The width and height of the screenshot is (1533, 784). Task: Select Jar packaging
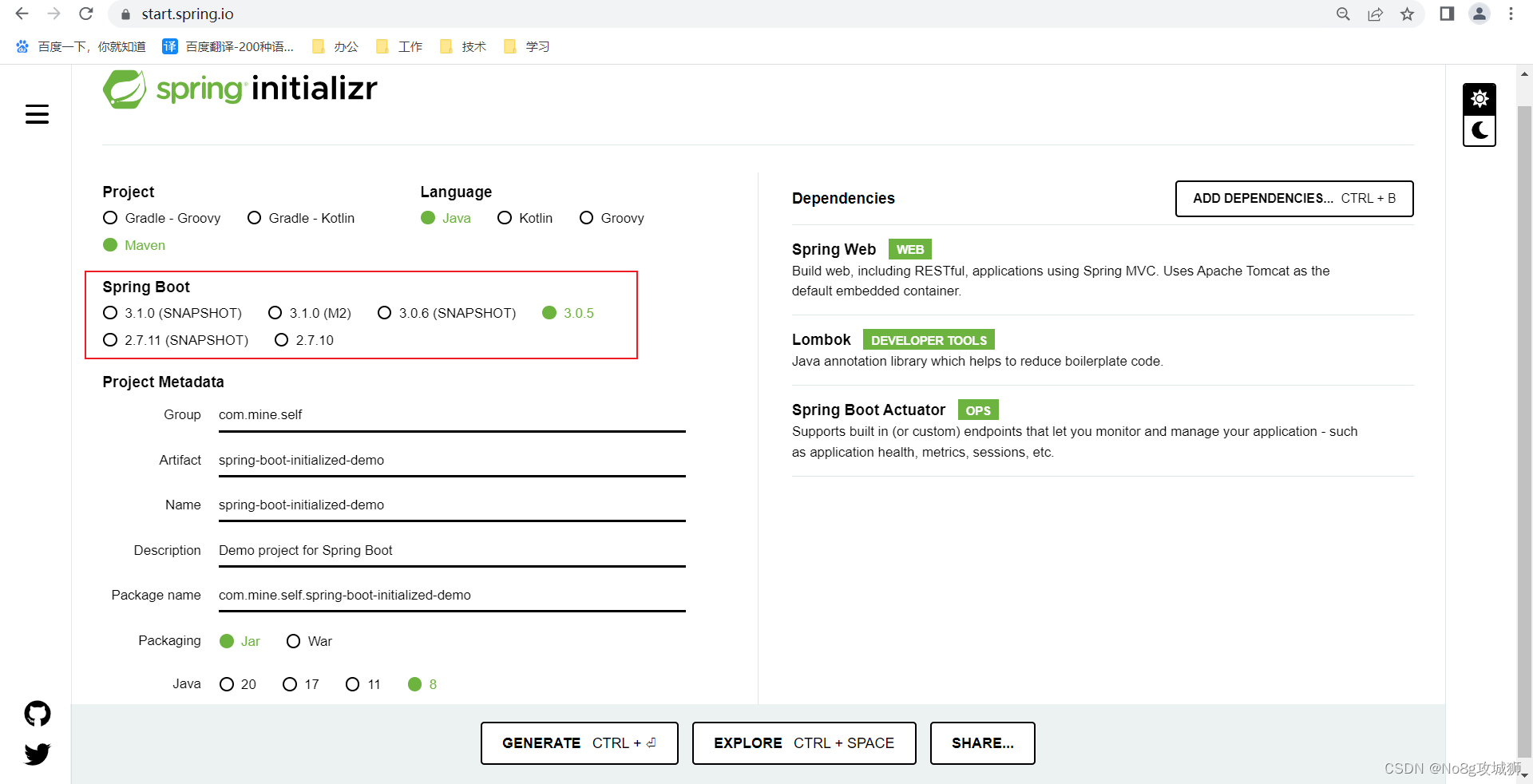[240, 641]
